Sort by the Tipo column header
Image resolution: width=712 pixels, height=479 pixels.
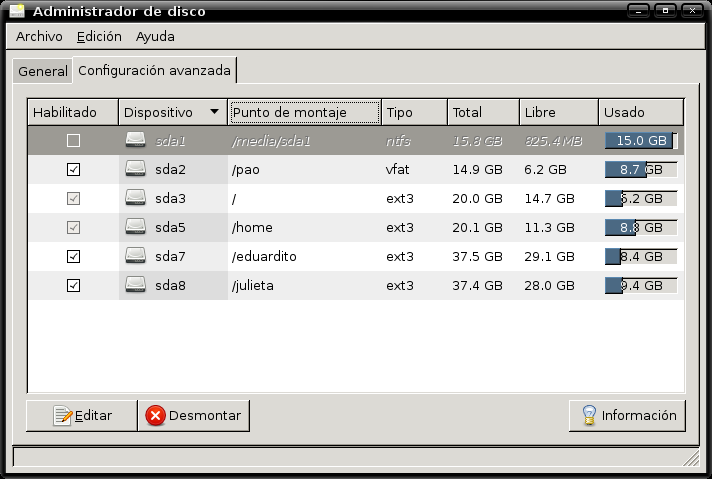pyautogui.click(x=412, y=113)
